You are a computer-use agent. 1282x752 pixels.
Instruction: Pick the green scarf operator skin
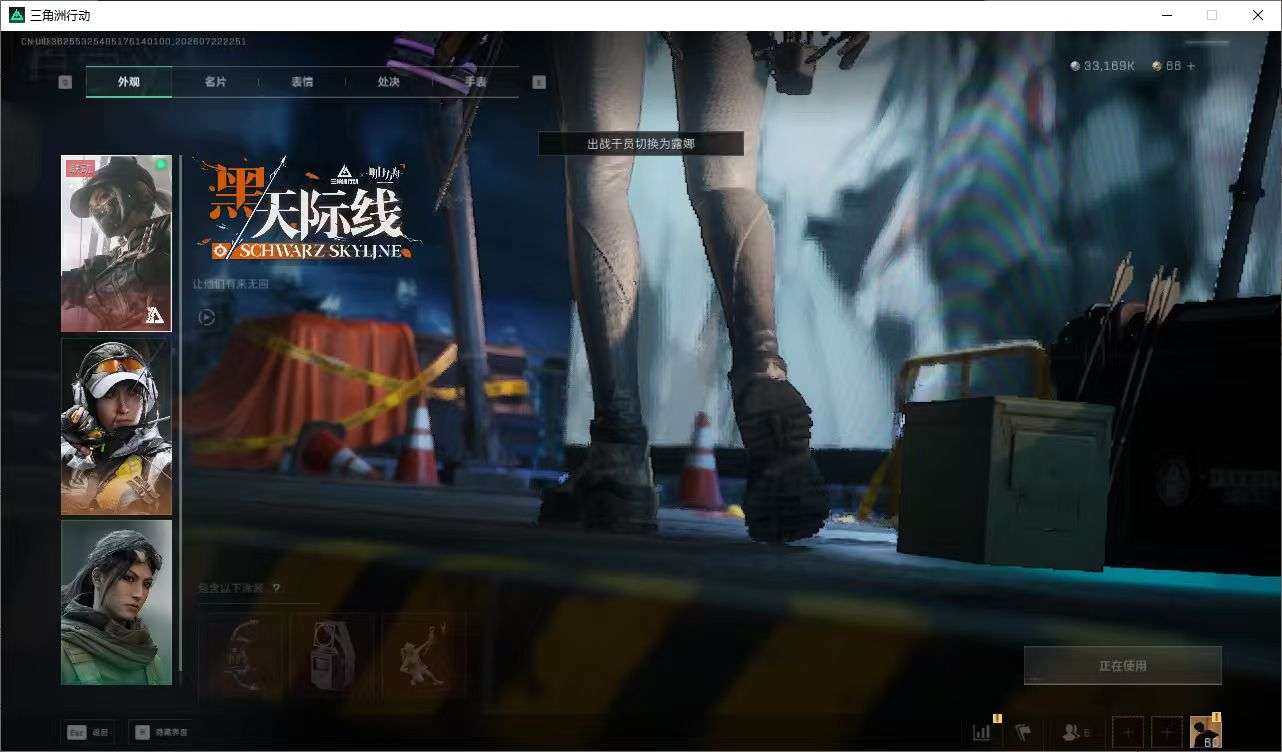point(116,602)
